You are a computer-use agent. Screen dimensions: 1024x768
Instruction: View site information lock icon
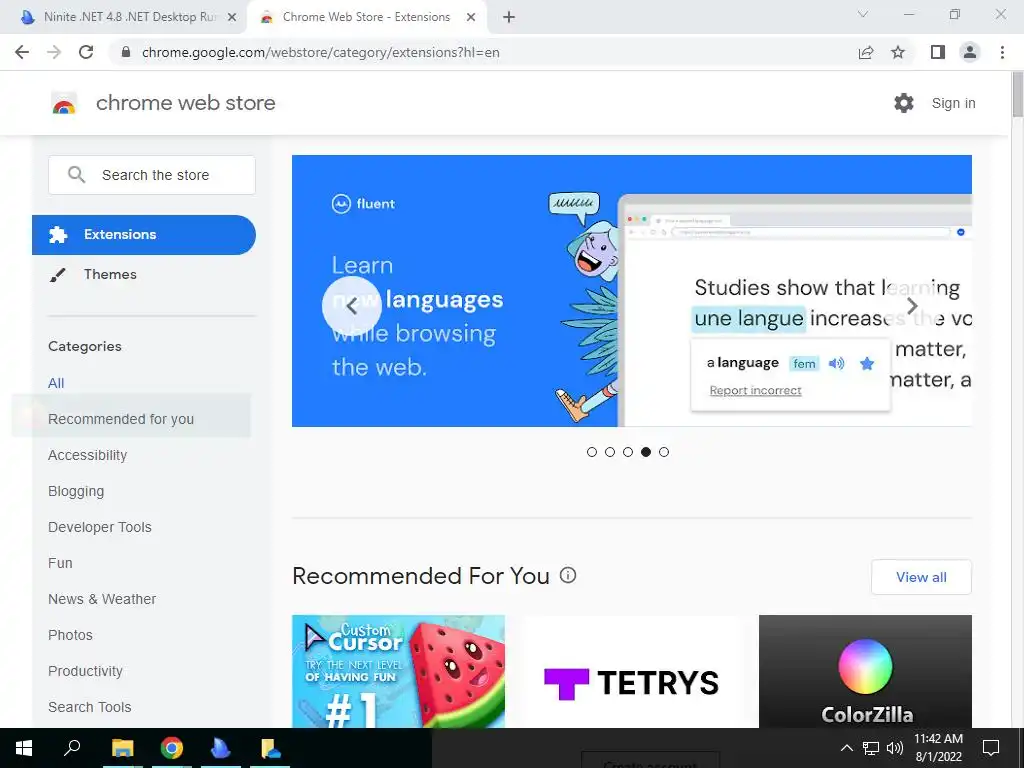[126, 52]
